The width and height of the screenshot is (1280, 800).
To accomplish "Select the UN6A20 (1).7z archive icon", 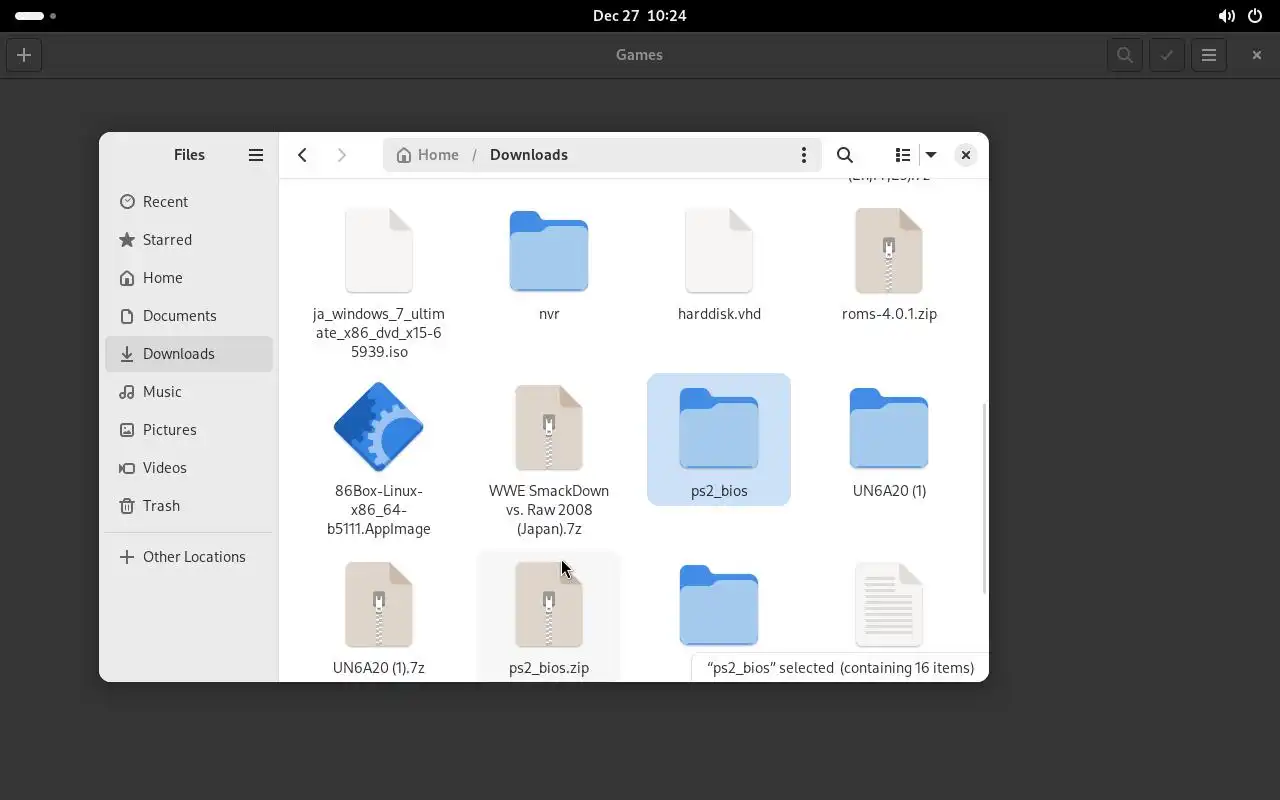I will 379,605.
